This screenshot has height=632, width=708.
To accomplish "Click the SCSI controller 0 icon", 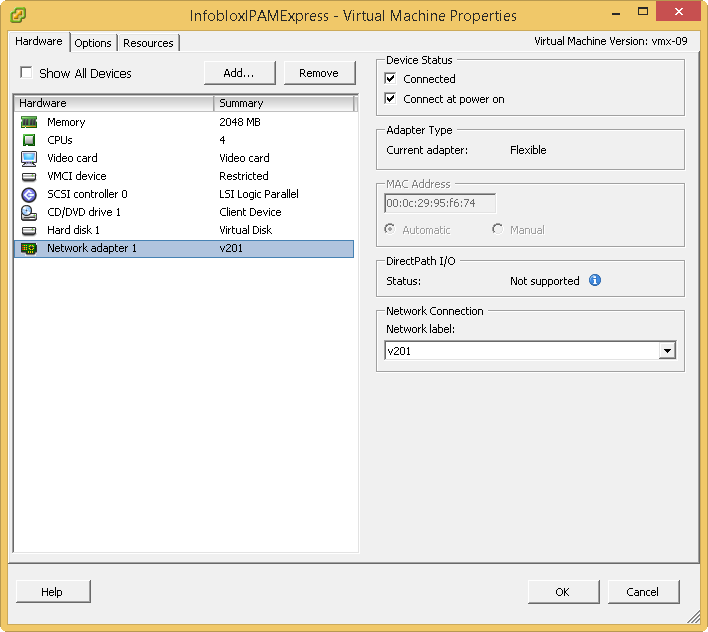I will point(29,195).
